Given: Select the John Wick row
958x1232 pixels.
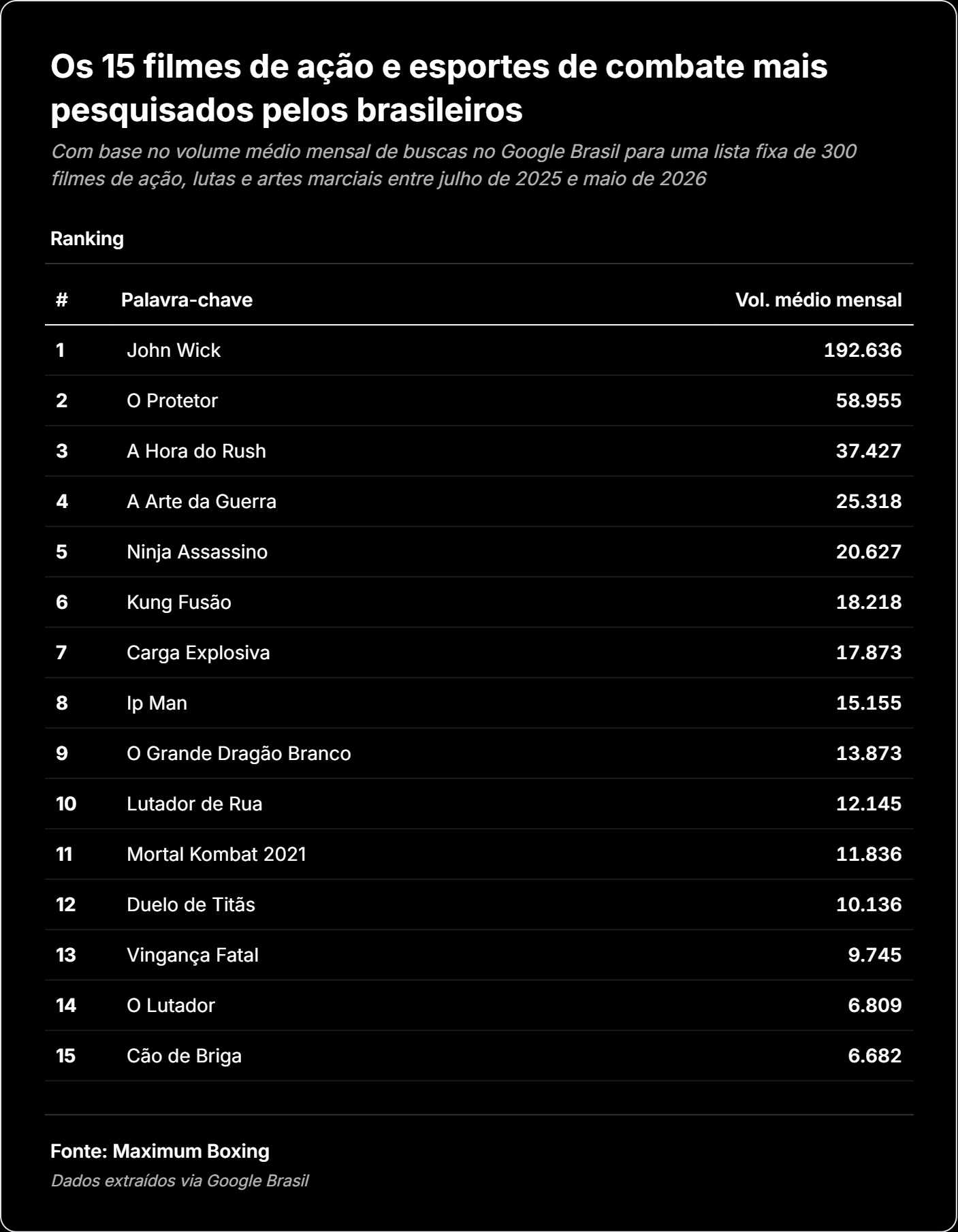Looking at the screenshot, I should pyautogui.click(x=479, y=351).
